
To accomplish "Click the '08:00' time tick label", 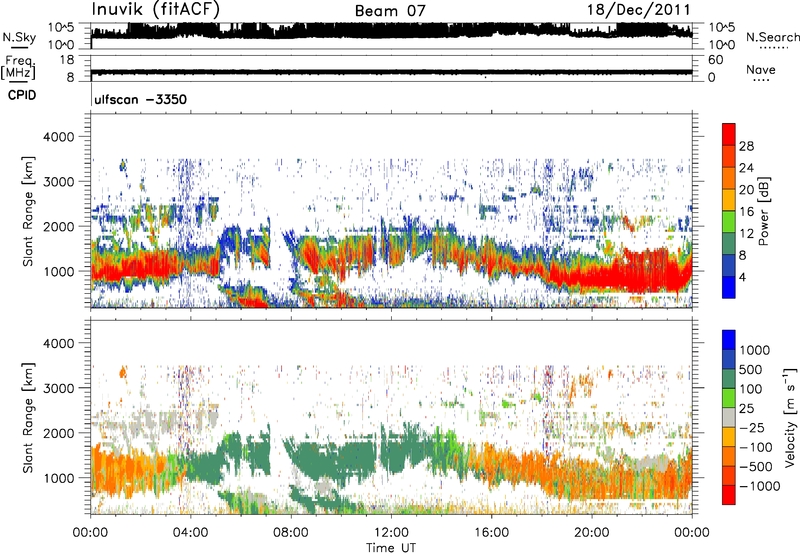I will [x=290, y=533].
